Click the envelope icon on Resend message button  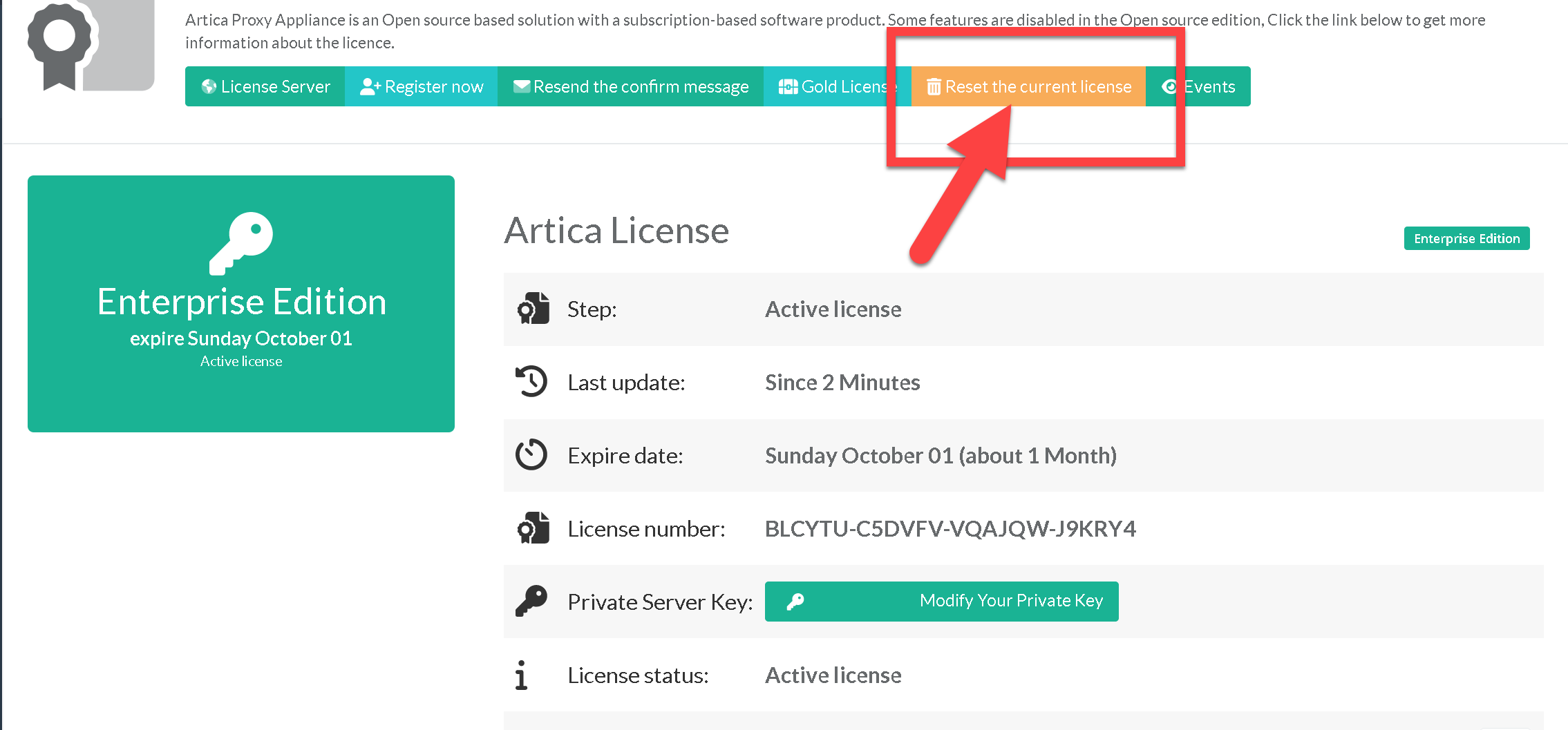(x=522, y=86)
